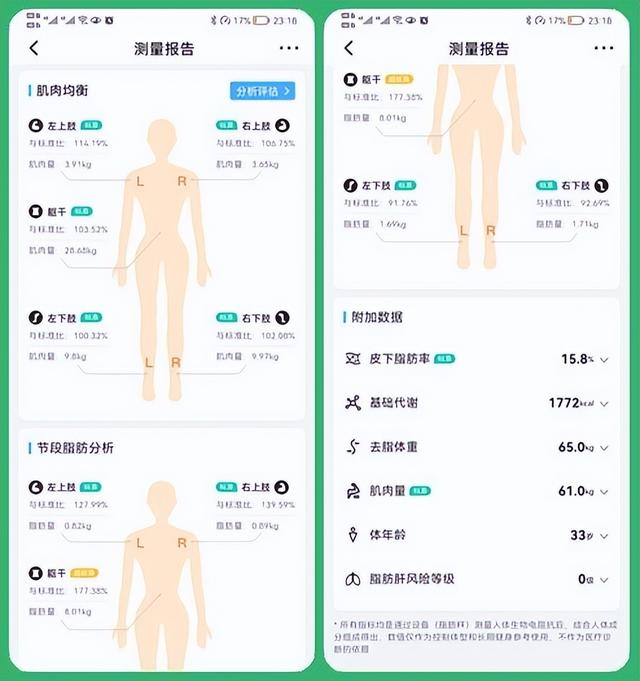Viewport: 640px width, 681px height.
Task: Go back using left screen's back arrow
Action: tap(34, 48)
